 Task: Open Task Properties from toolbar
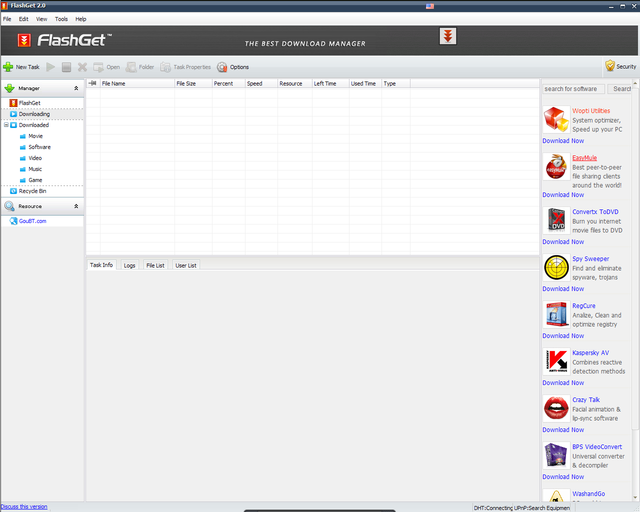186,67
